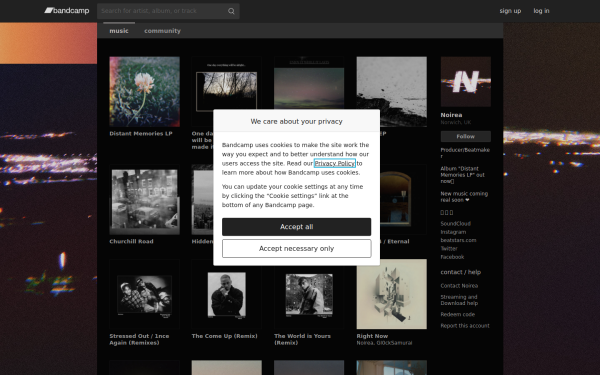
Task: Open the SoundCloud link
Action: point(455,223)
